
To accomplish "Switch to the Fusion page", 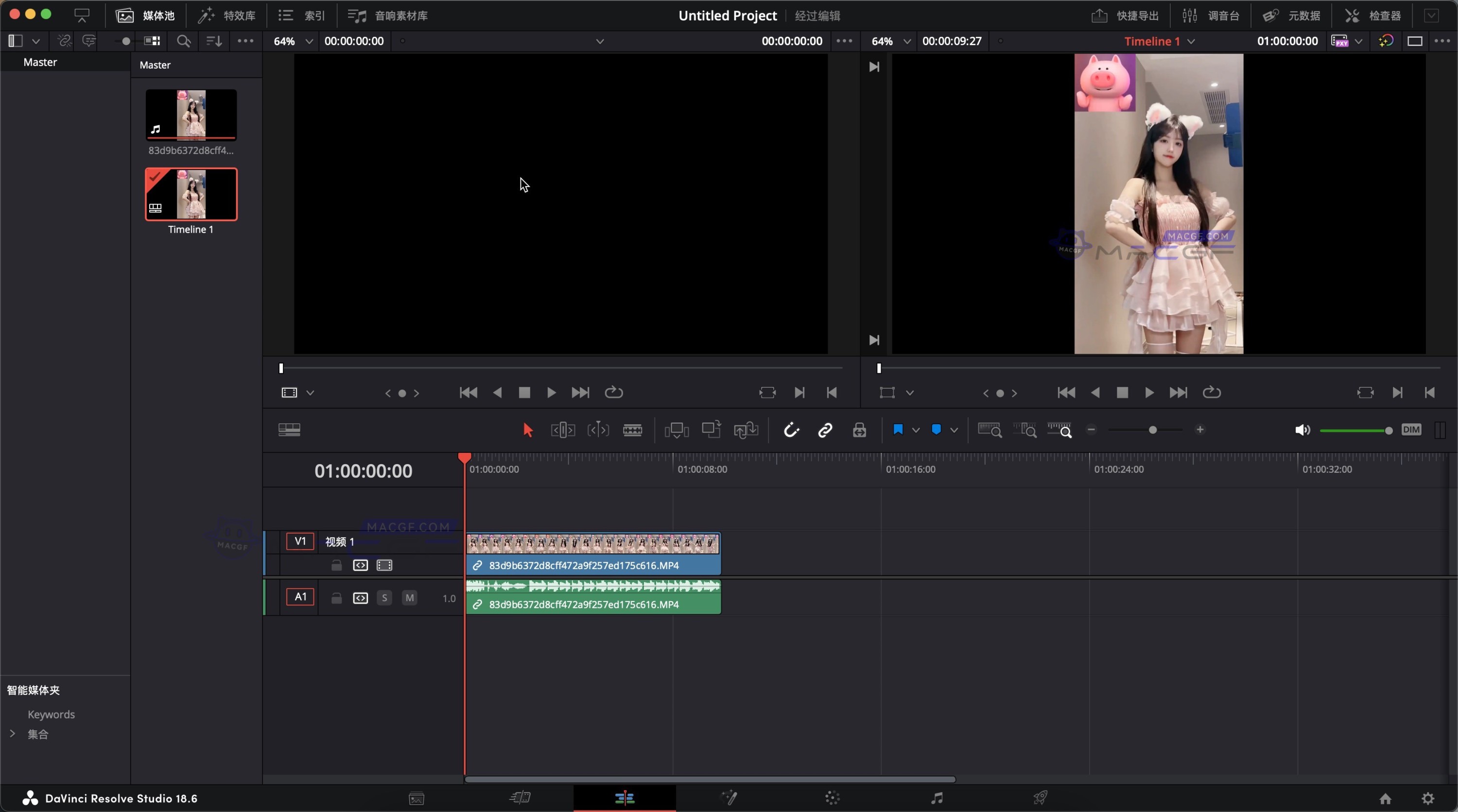I will coord(729,798).
